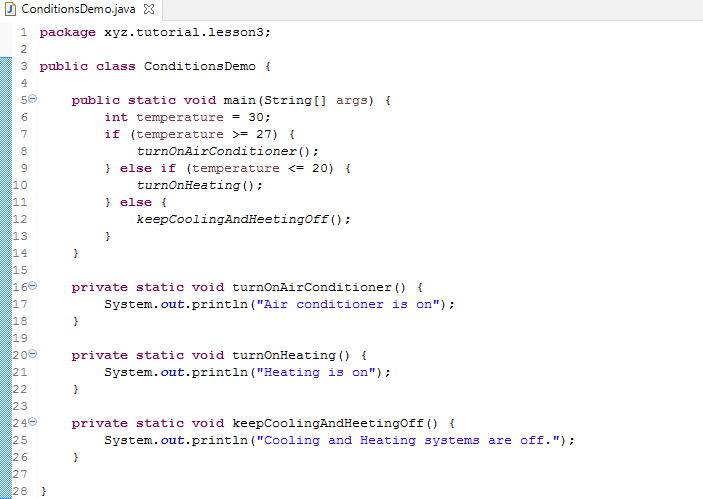Image resolution: width=703 pixels, height=499 pixels.
Task: Click the Java file icon on the editor tab
Action: point(10,9)
